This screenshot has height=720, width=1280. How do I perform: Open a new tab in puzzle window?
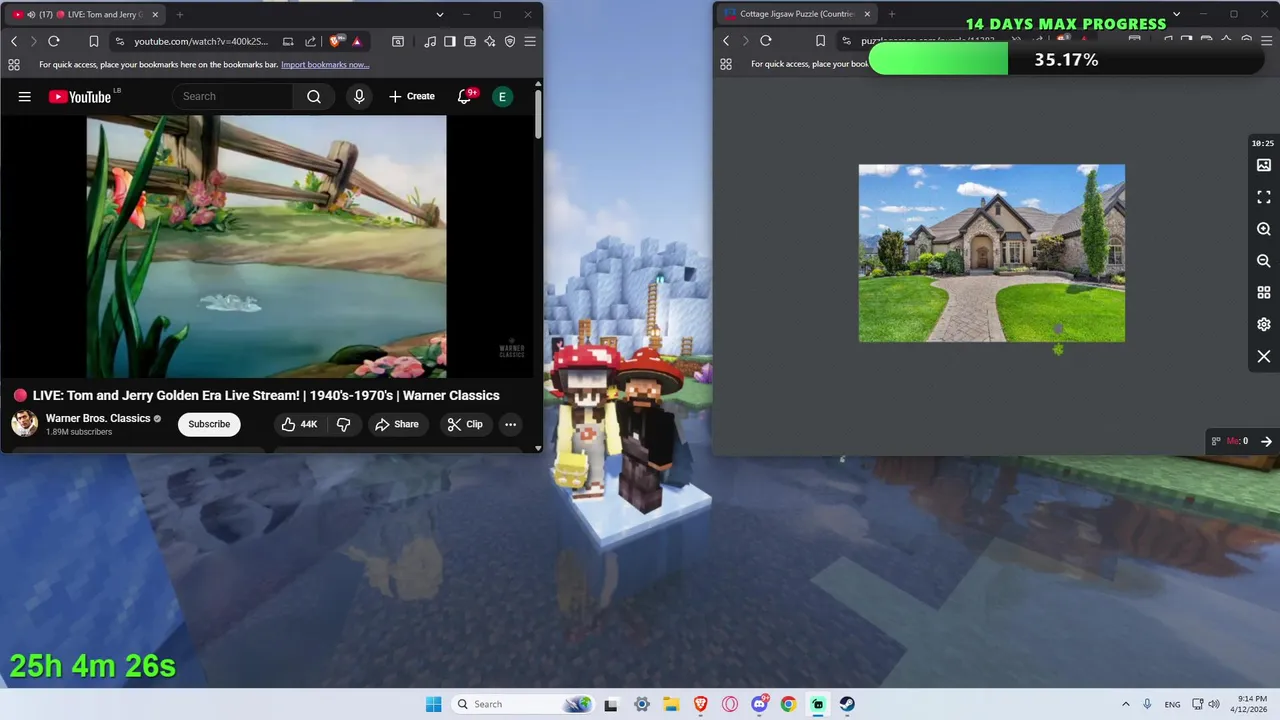(892, 14)
